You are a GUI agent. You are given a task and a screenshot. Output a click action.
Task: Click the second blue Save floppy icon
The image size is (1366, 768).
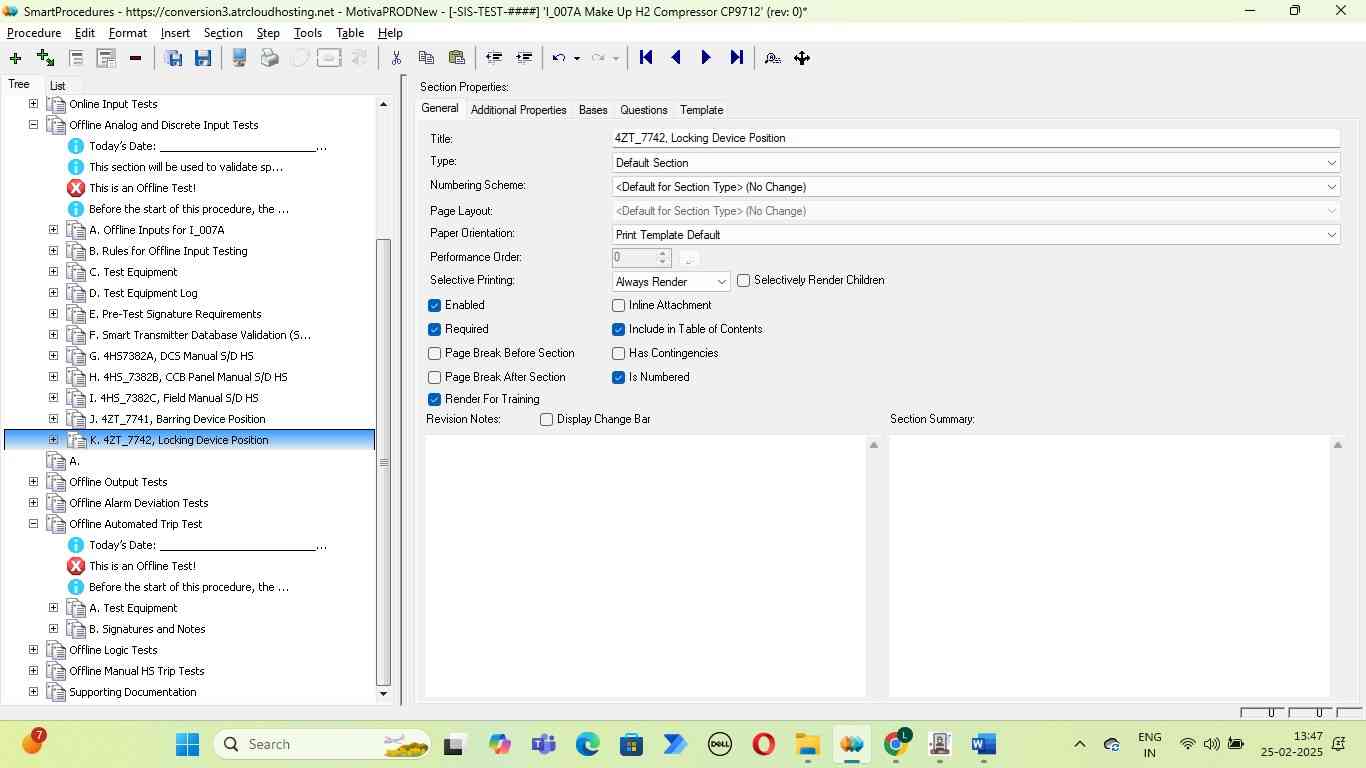(203, 58)
